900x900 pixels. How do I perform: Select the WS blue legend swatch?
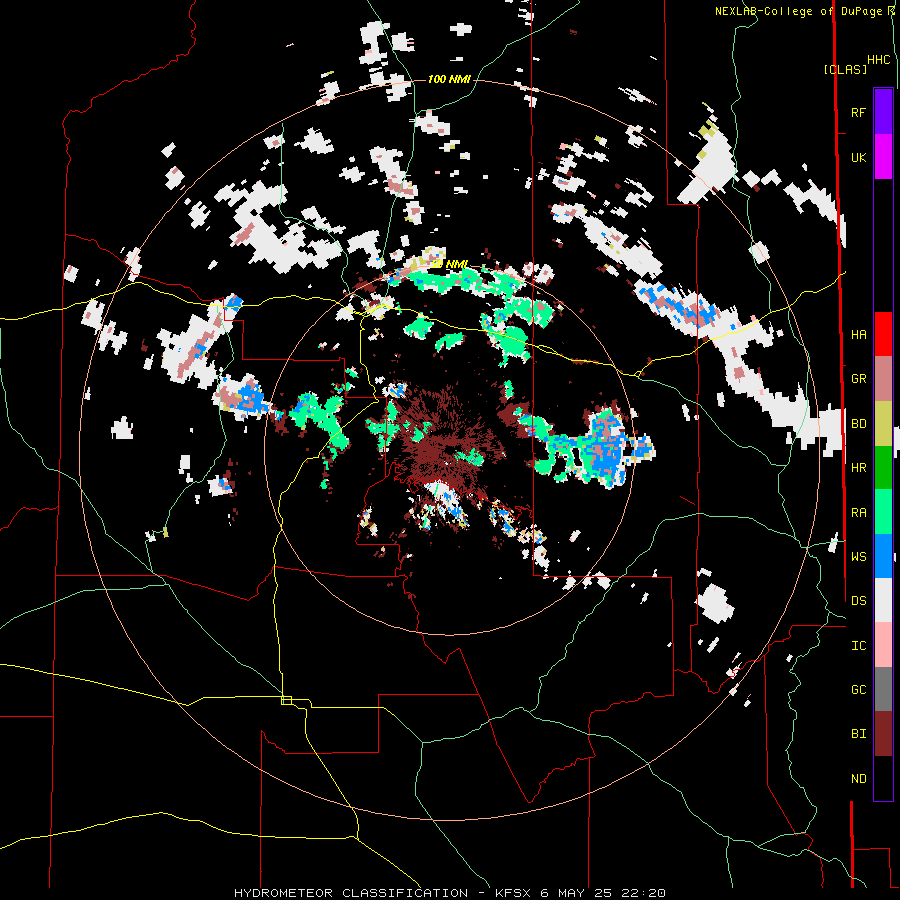point(883,556)
